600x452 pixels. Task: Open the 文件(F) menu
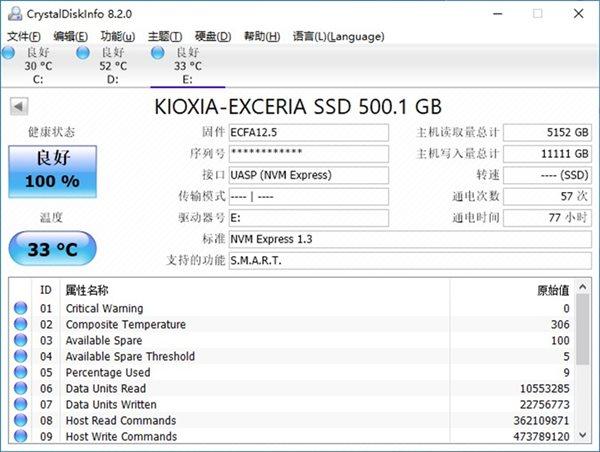point(24,36)
